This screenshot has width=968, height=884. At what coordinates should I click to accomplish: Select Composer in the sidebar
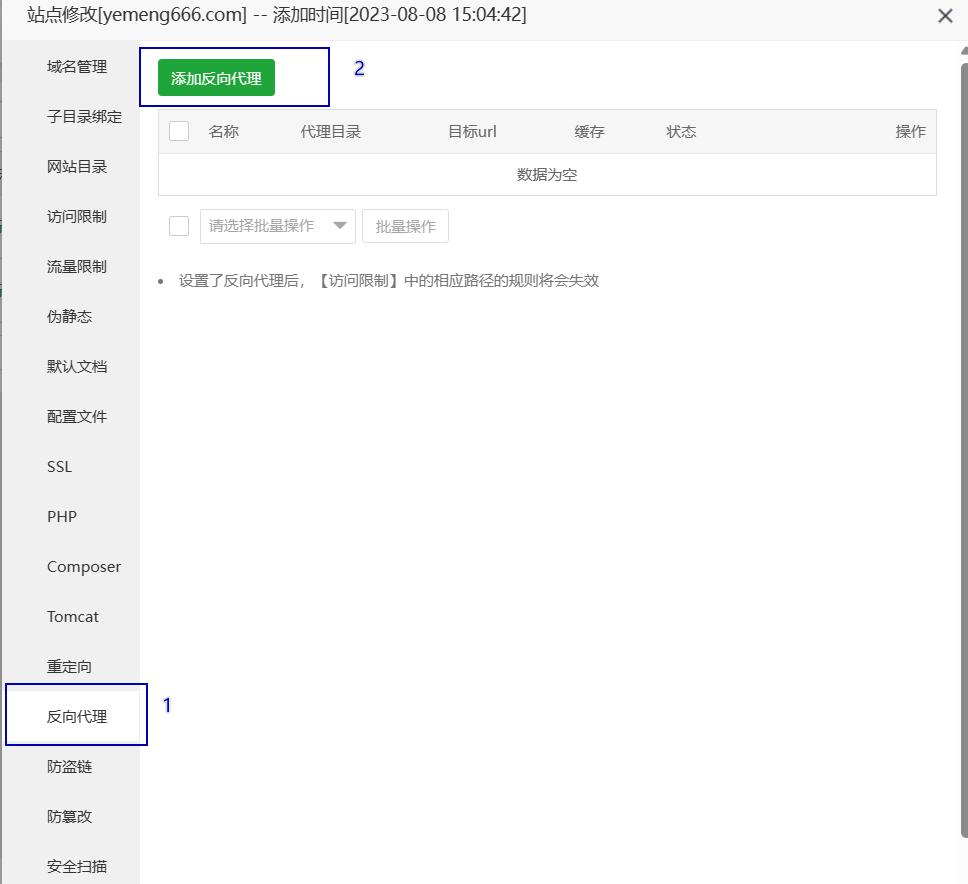tap(84, 567)
